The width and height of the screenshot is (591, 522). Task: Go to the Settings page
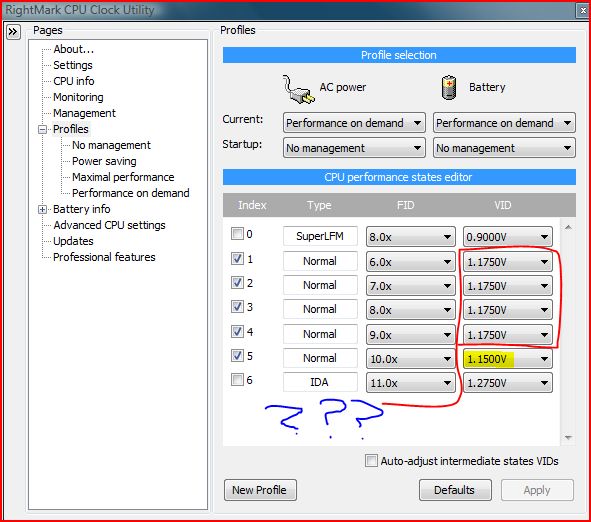pyautogui.click(x=73, y=65)
